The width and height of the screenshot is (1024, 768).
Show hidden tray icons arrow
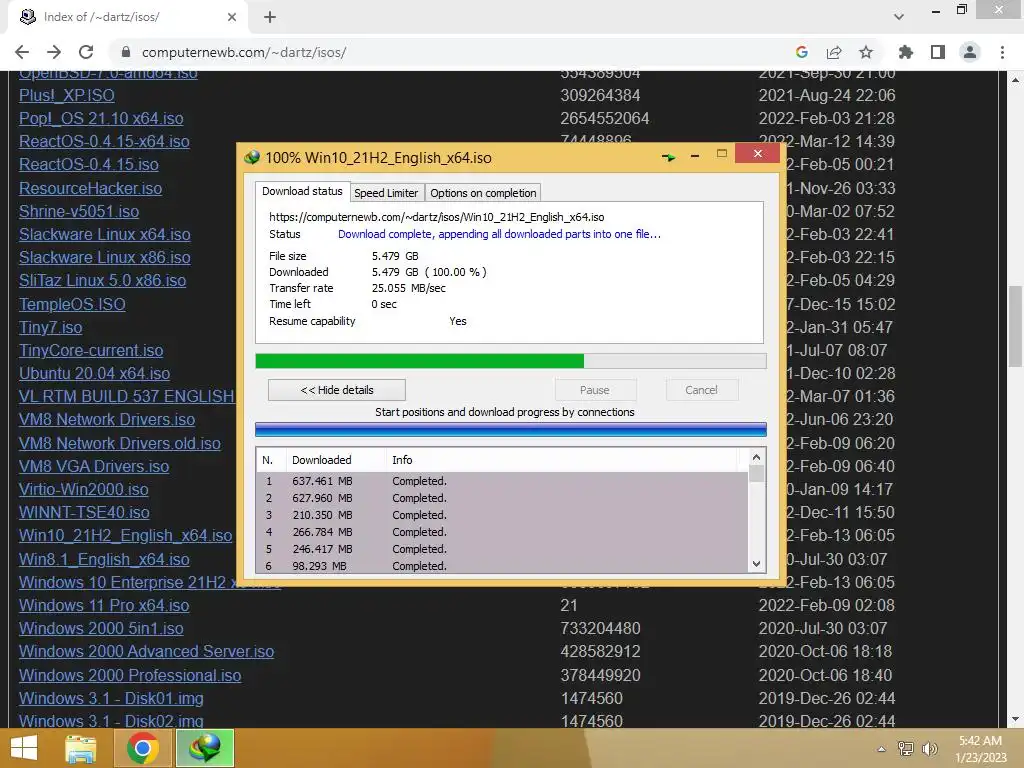pyautogui.click(x=882, y=749)
